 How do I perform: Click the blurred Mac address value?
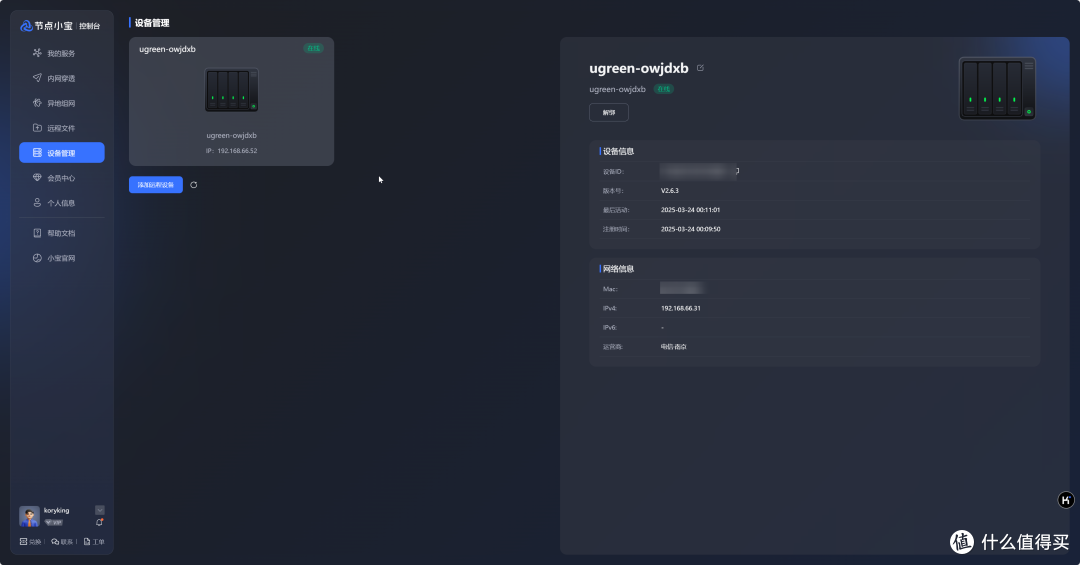[682, 288]
